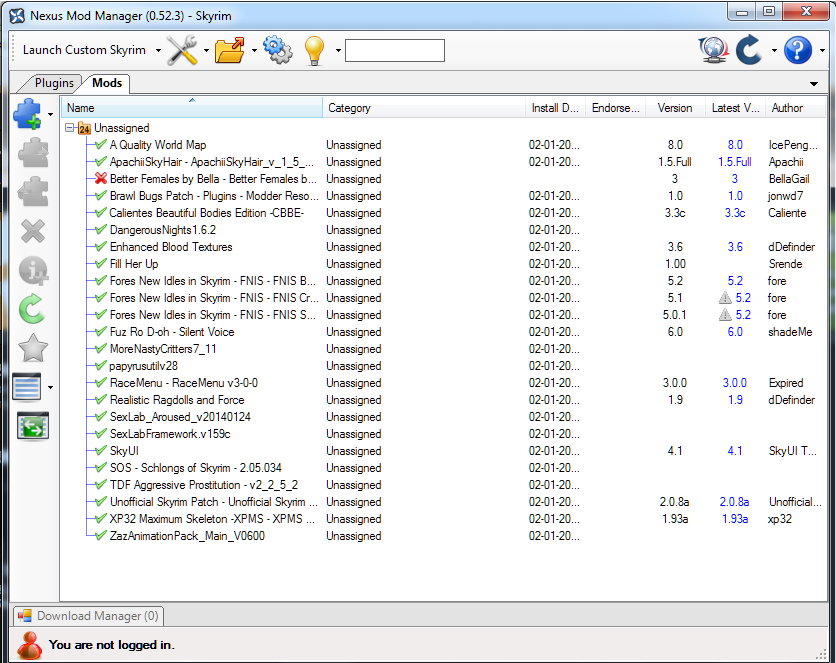This screenshot has width=836, height=663.
Task: Endorse mod with the grey star icon
Action: (x=33, y=348)
